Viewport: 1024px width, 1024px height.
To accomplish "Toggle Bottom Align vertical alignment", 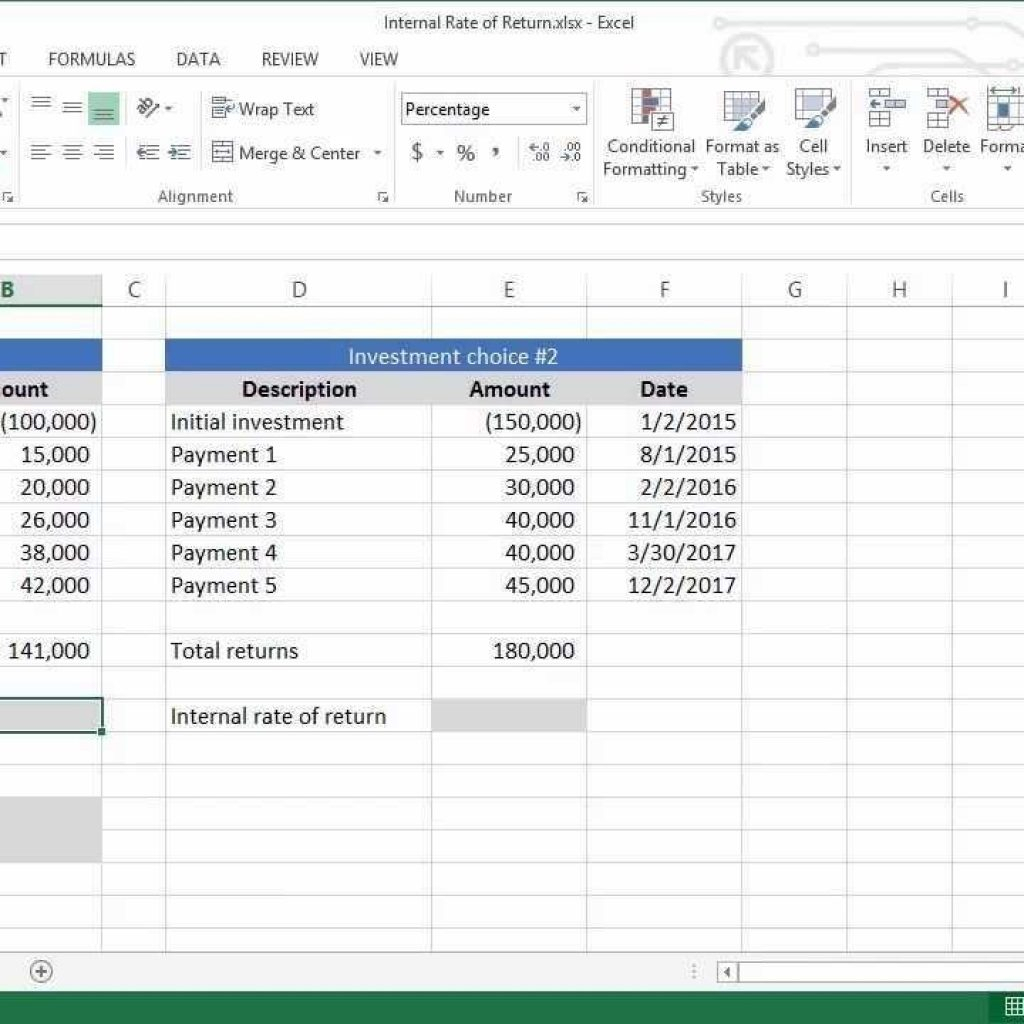I will pos(103,109).
